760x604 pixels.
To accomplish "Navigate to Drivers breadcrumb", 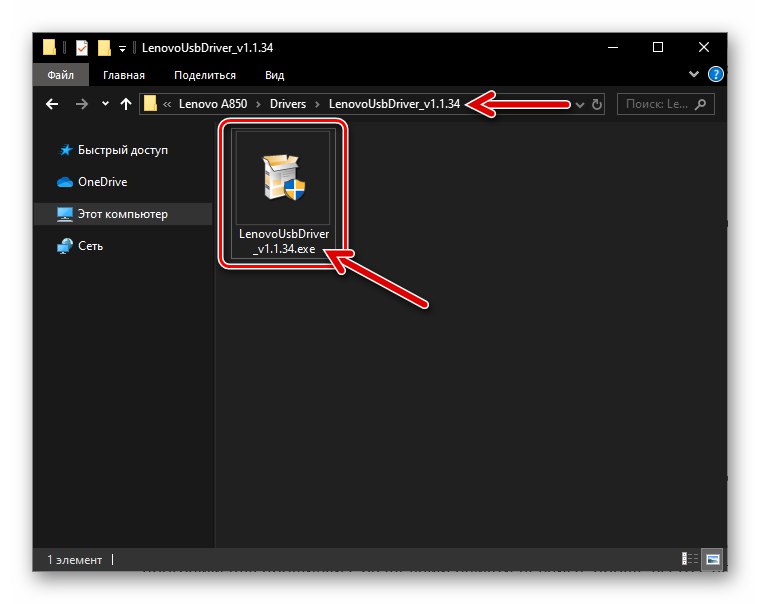I will click(x=288, y=104).
